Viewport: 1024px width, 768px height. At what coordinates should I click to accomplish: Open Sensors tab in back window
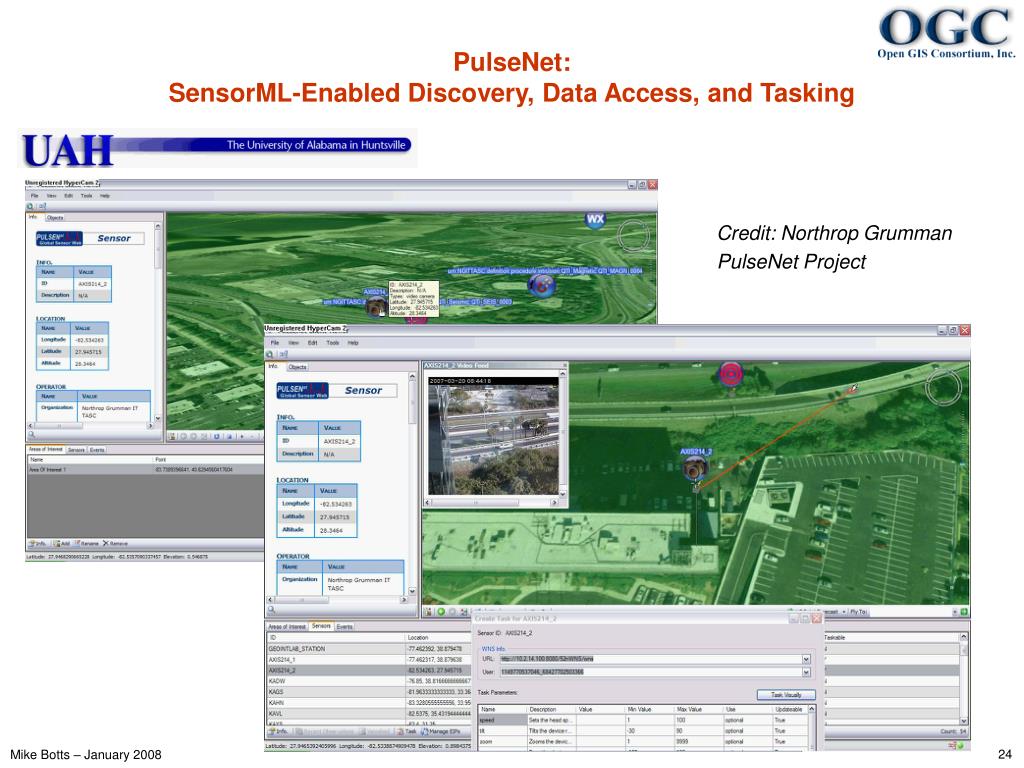pyautogui.click(x=76, y=450)
